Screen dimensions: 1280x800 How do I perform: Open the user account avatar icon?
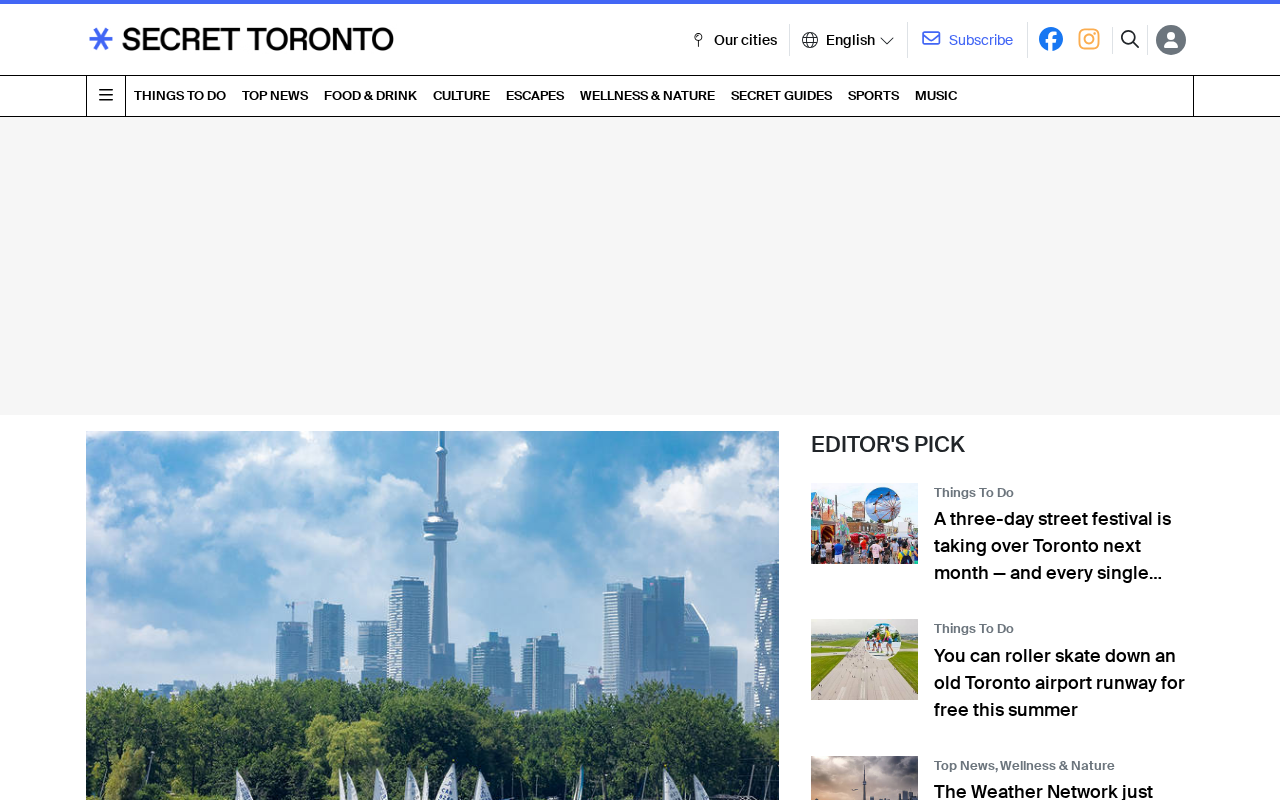[x=1171, y=40]
